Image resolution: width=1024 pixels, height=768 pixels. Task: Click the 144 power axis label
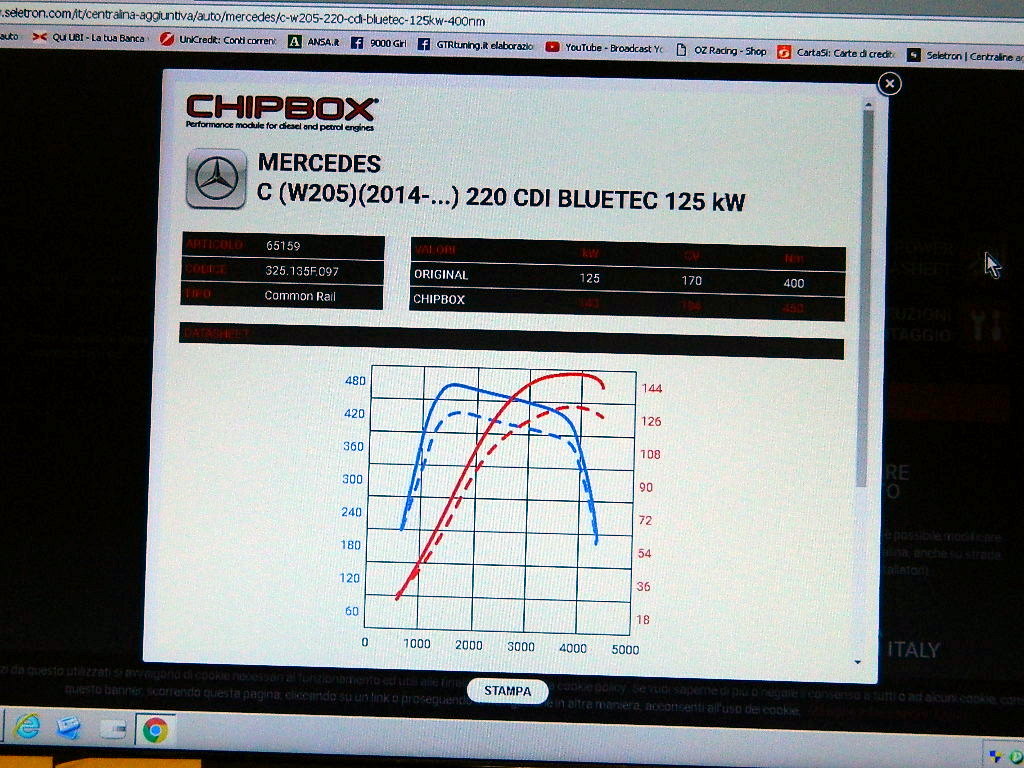652,388
